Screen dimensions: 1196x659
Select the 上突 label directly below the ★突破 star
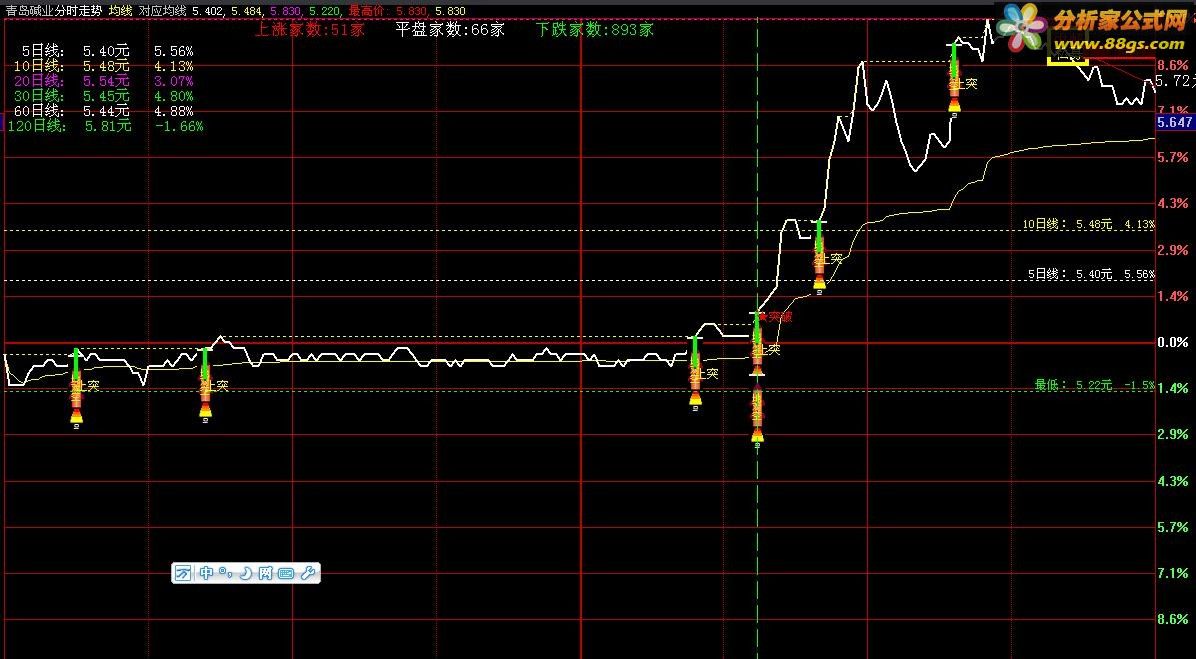[x=767, y=350]
